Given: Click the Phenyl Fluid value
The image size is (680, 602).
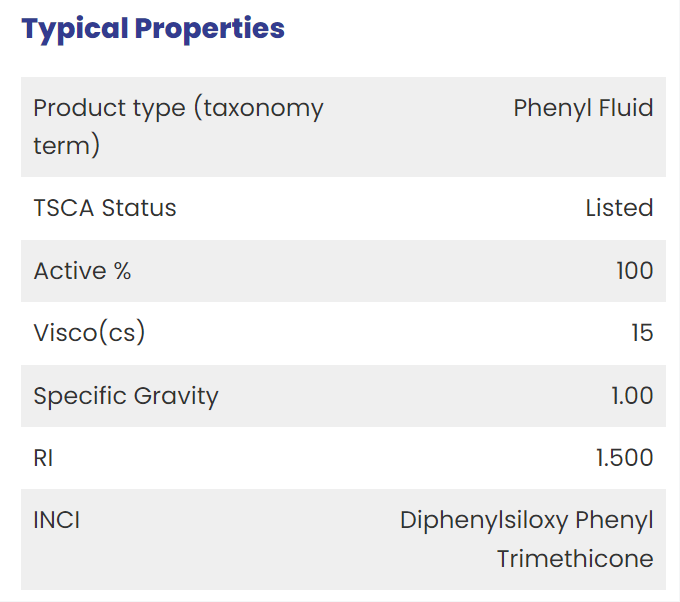Looking at the screenshot, I should pyautogui.click(x=583, y=108).
